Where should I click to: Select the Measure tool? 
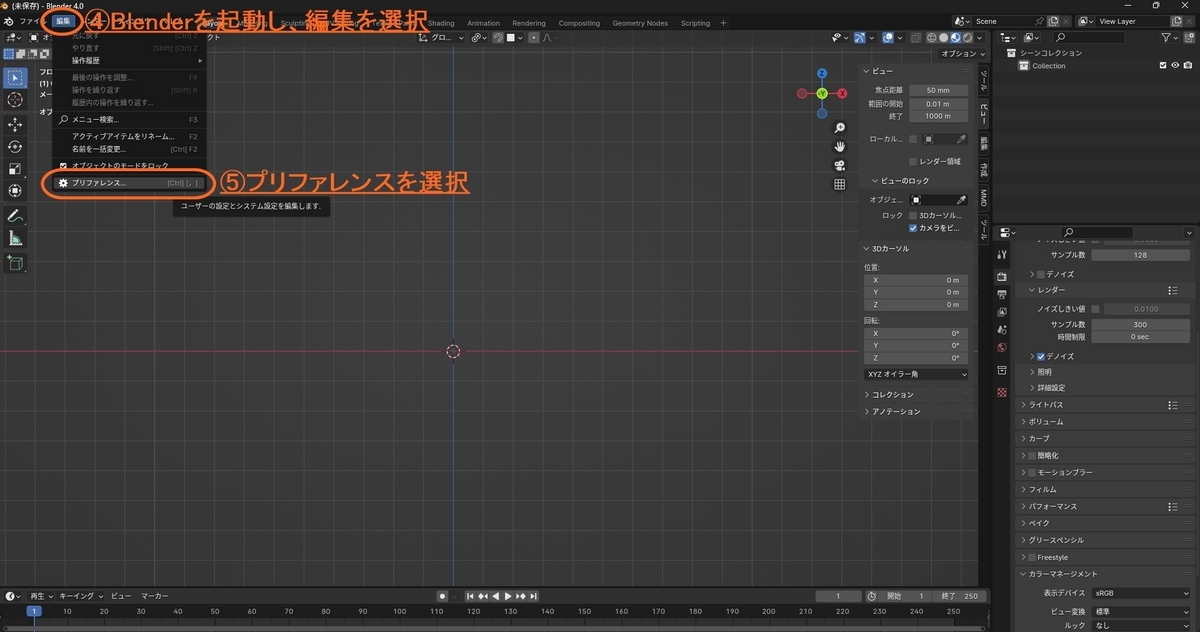[x=15, y=240]
